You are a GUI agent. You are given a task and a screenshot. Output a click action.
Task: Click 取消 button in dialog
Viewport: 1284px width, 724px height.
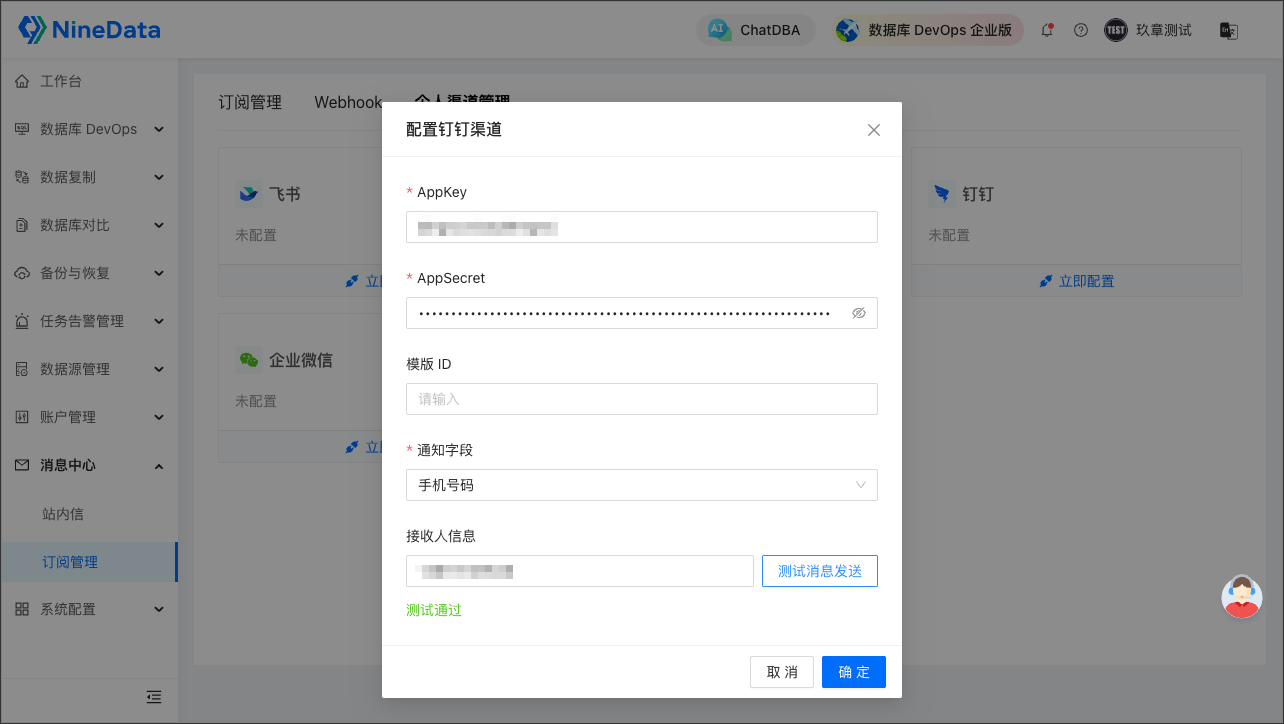pos(782,672)
